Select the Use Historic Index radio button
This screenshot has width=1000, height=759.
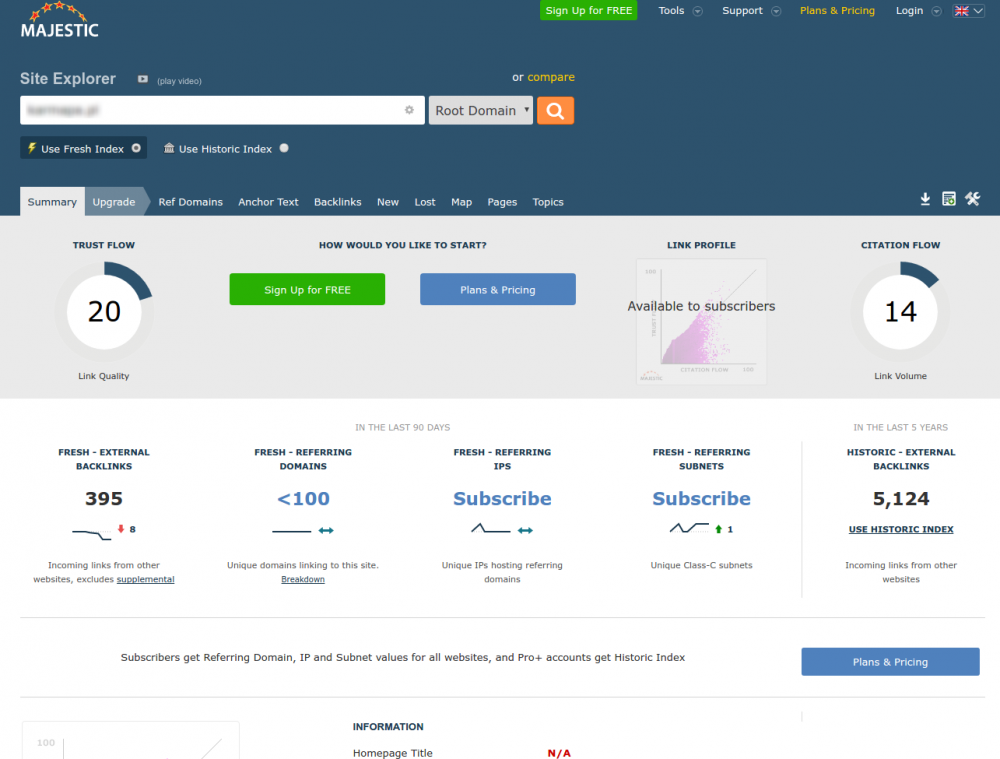point(284,148)
